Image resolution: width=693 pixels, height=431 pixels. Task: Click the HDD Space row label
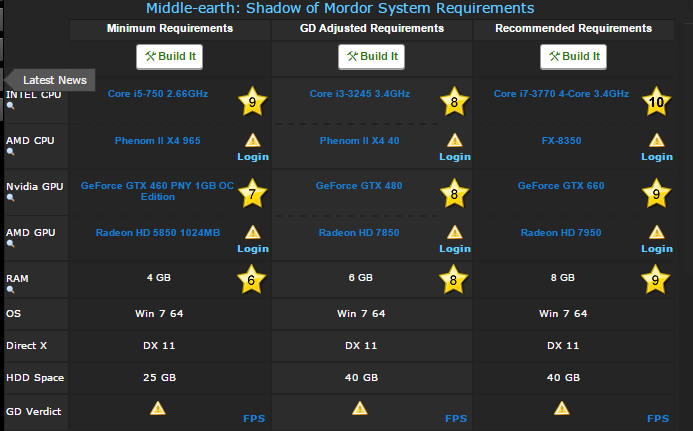(x=35, y=378)
